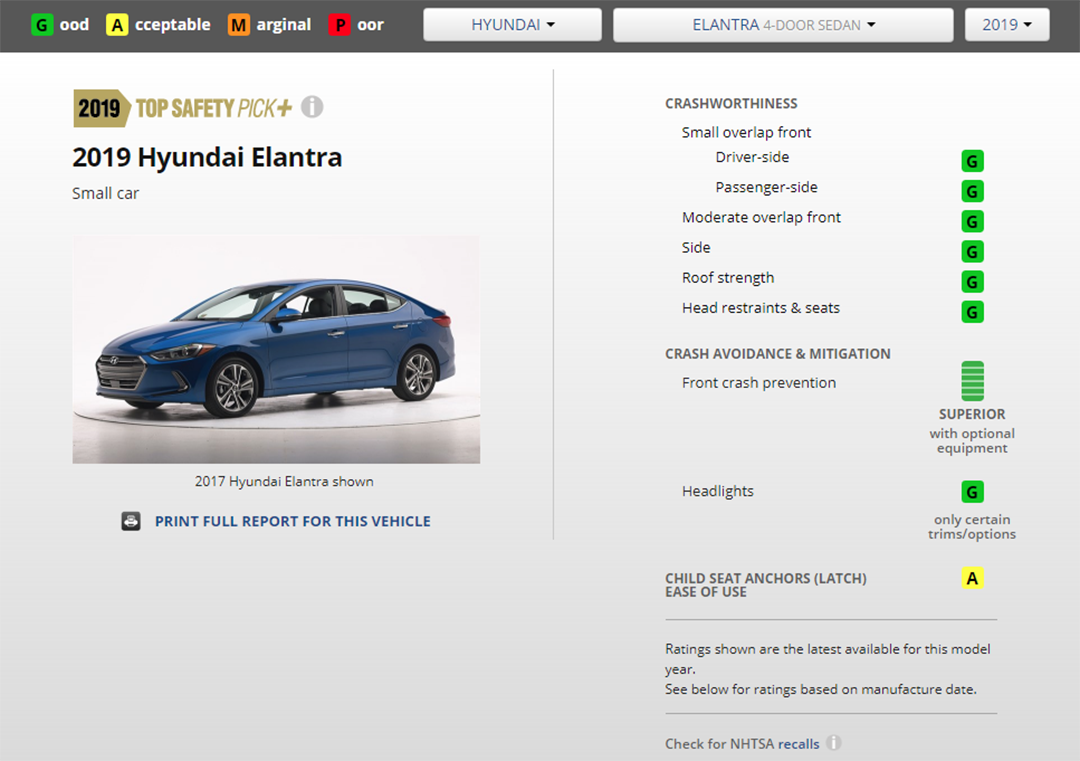
Task: Click the info icon beside Top Safety Pick+
Action: tap(312, 107)
